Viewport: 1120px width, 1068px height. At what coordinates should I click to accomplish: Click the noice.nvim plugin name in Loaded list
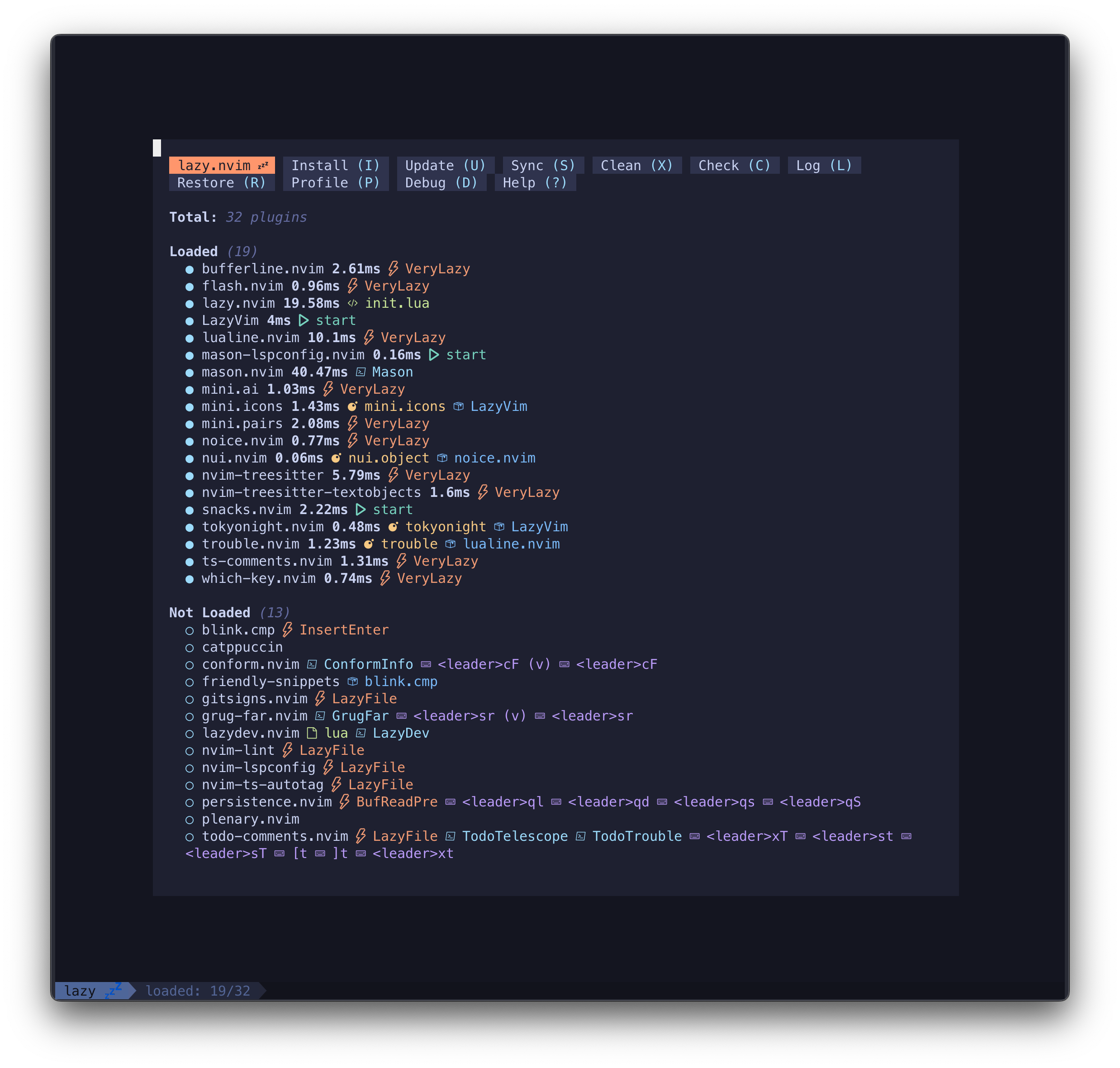[242, 441]
